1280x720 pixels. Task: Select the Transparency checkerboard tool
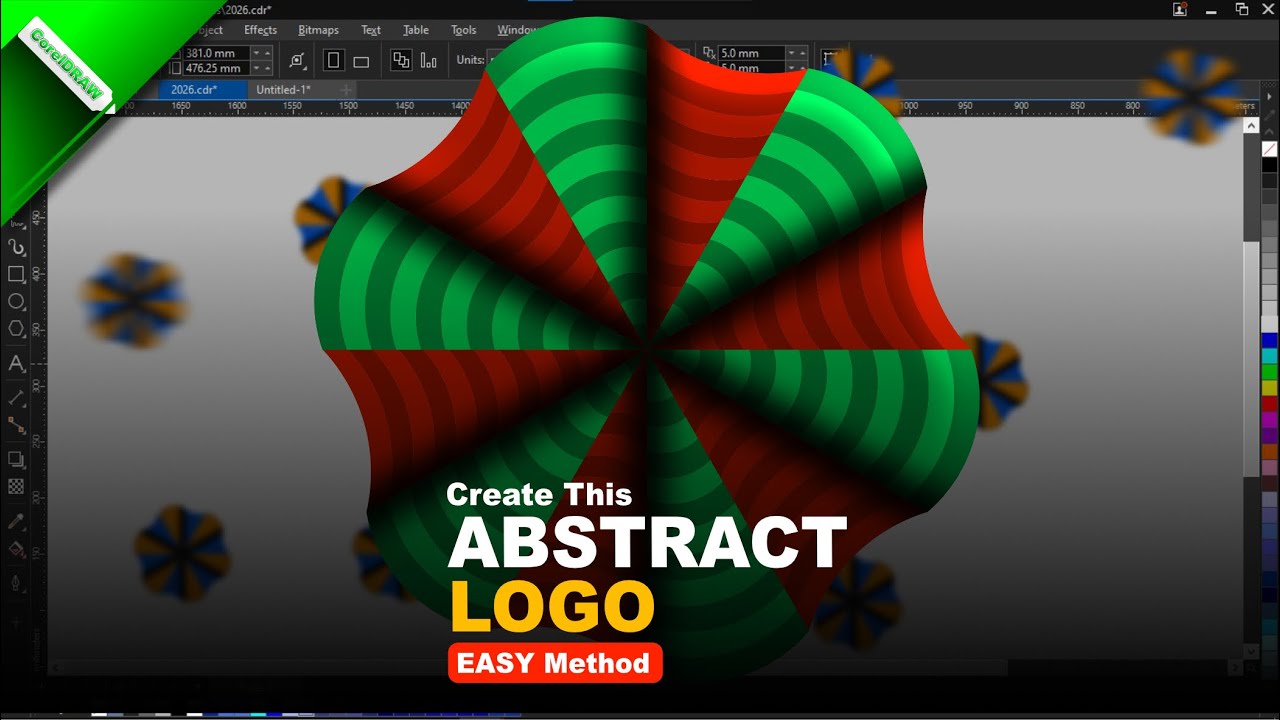(x=16, y=486)
